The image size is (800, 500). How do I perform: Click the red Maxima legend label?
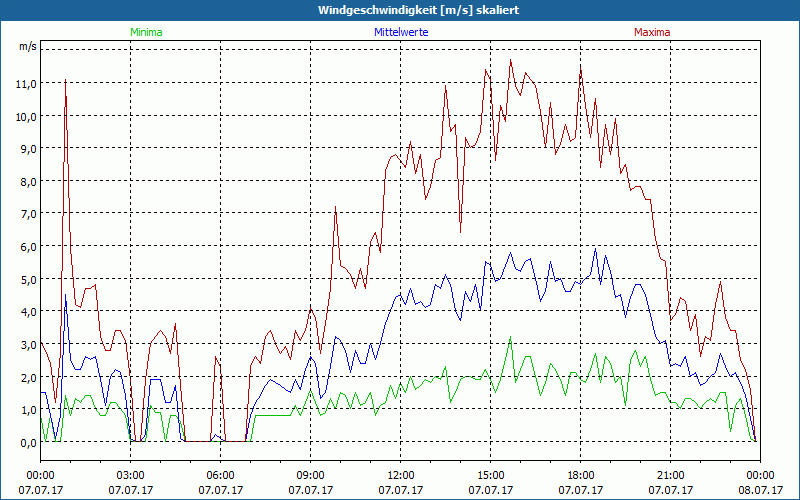652,32
